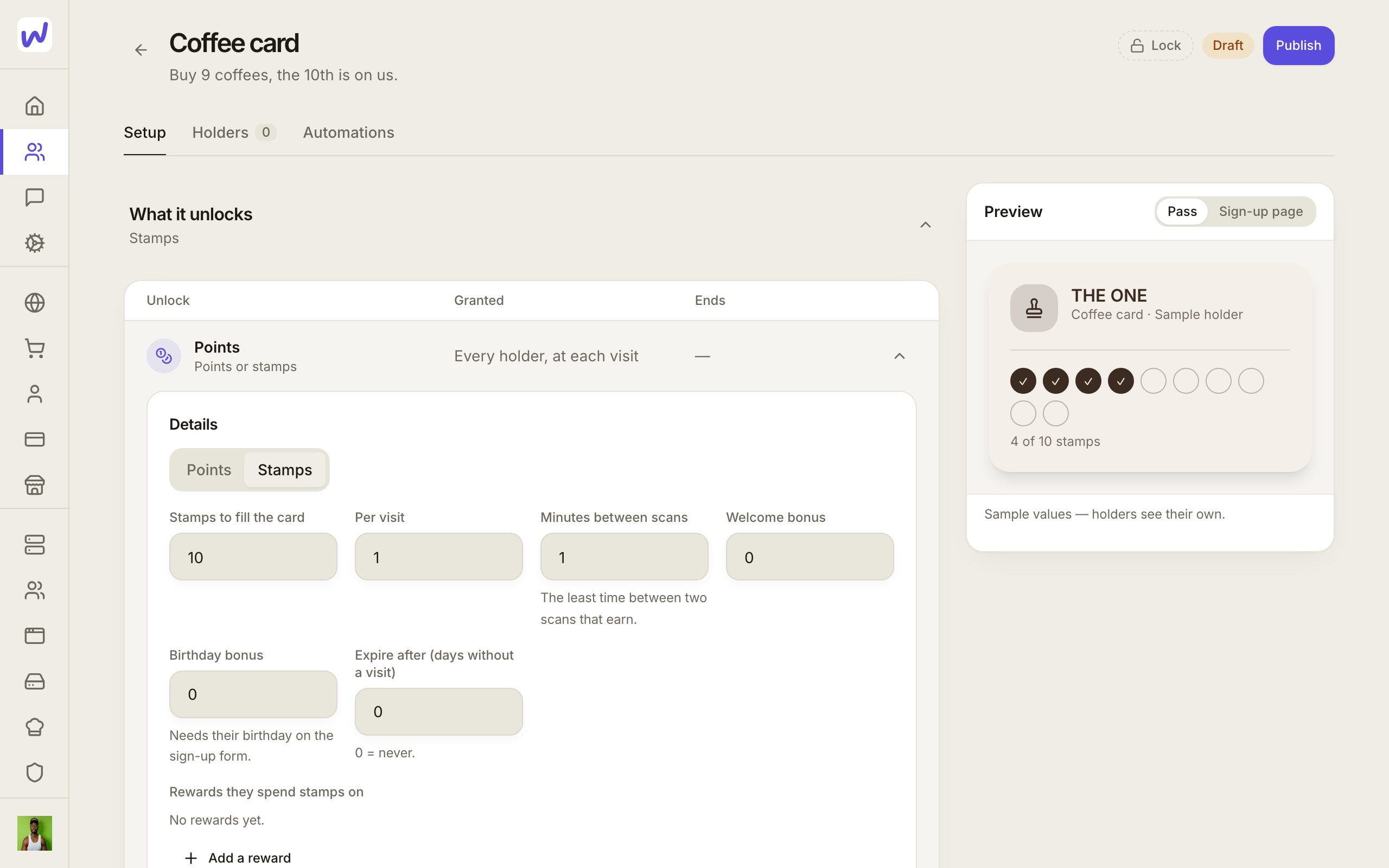Open the bottom two-people icon in sidebar
The height and width of the screenshot is (868, 1389).
coord(34,590)
